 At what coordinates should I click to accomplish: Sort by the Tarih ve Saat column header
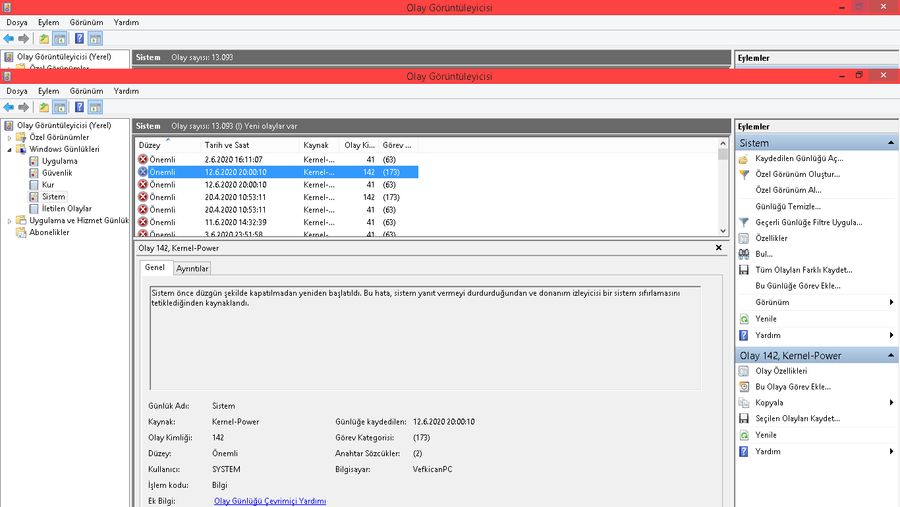(226, 145)
